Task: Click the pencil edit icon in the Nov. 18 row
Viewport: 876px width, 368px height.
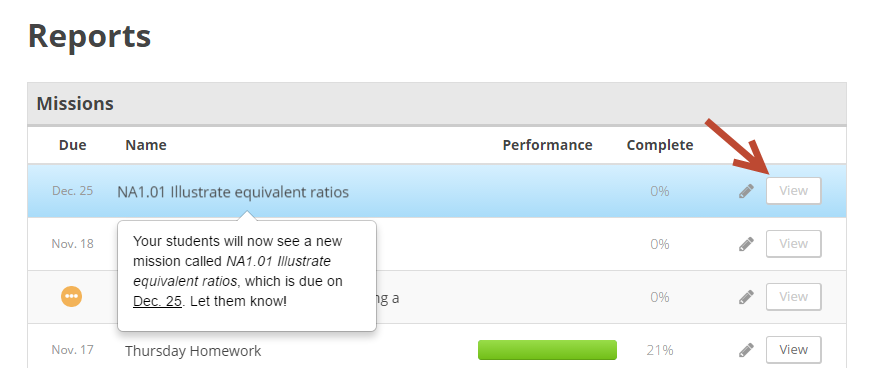Action: [x=746, y=244]
